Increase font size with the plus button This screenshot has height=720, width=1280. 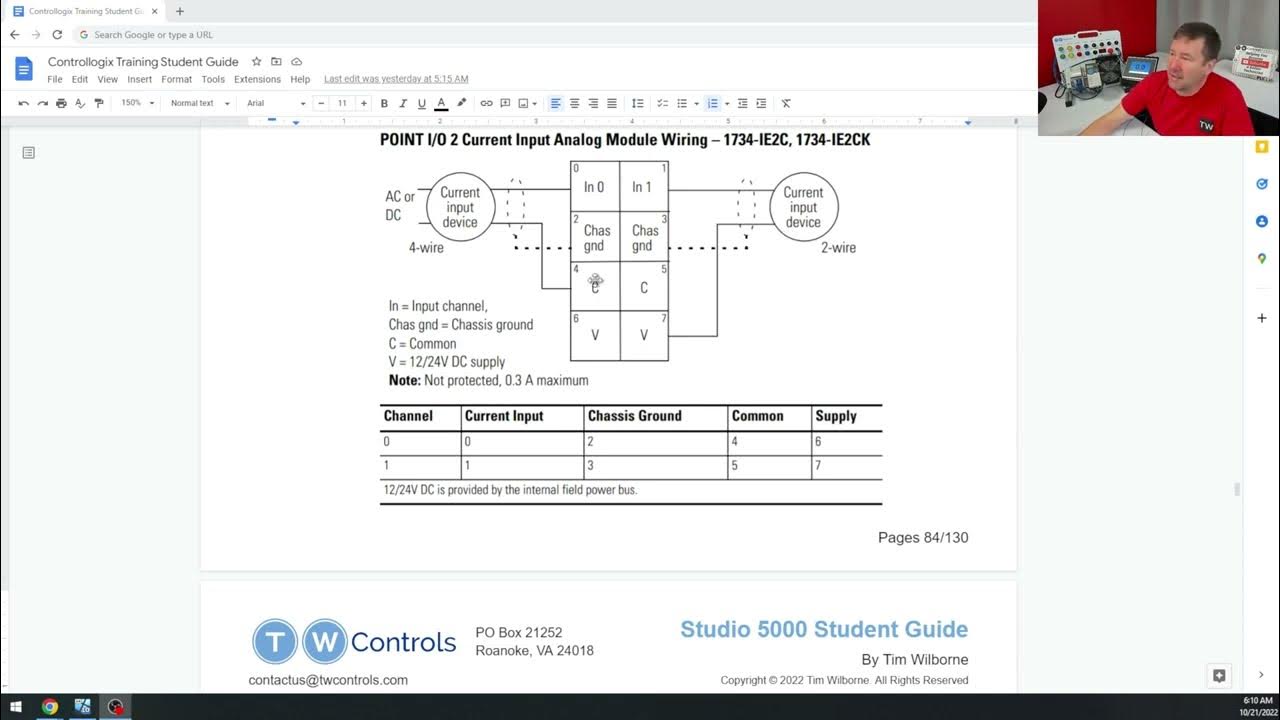point(363,103)
